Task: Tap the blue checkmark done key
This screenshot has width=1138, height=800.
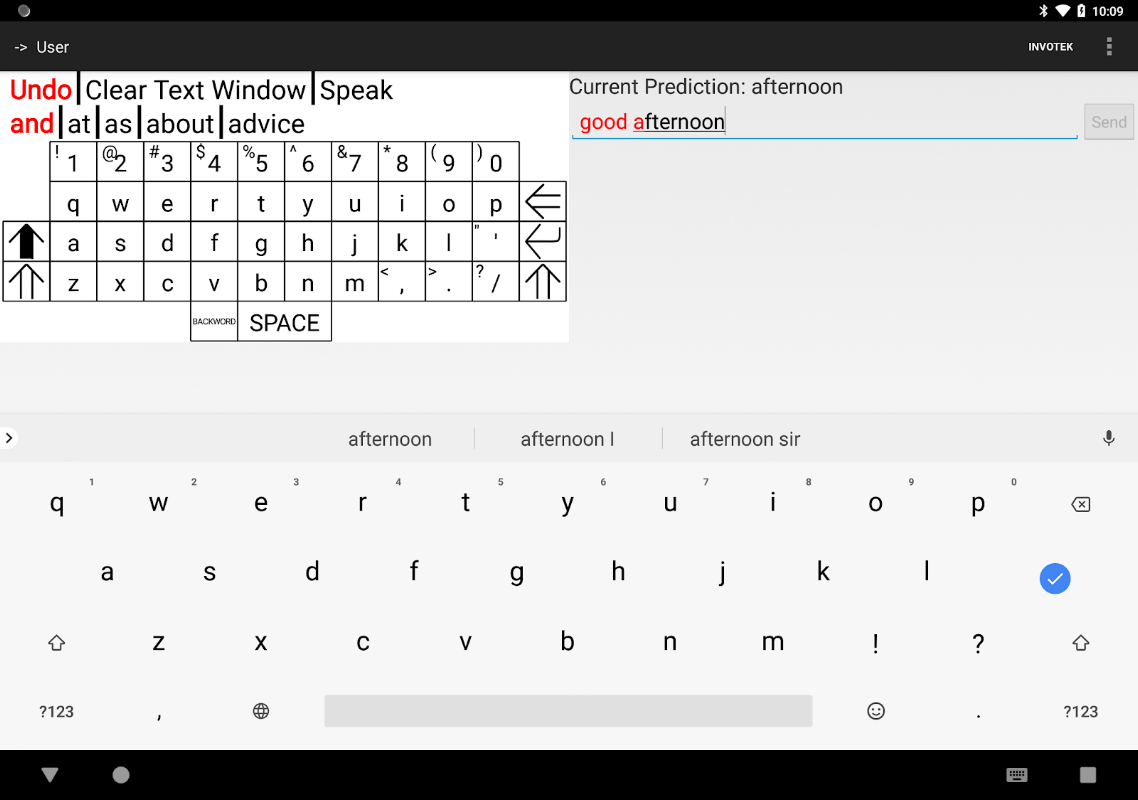Action: tap(1055, 579)
